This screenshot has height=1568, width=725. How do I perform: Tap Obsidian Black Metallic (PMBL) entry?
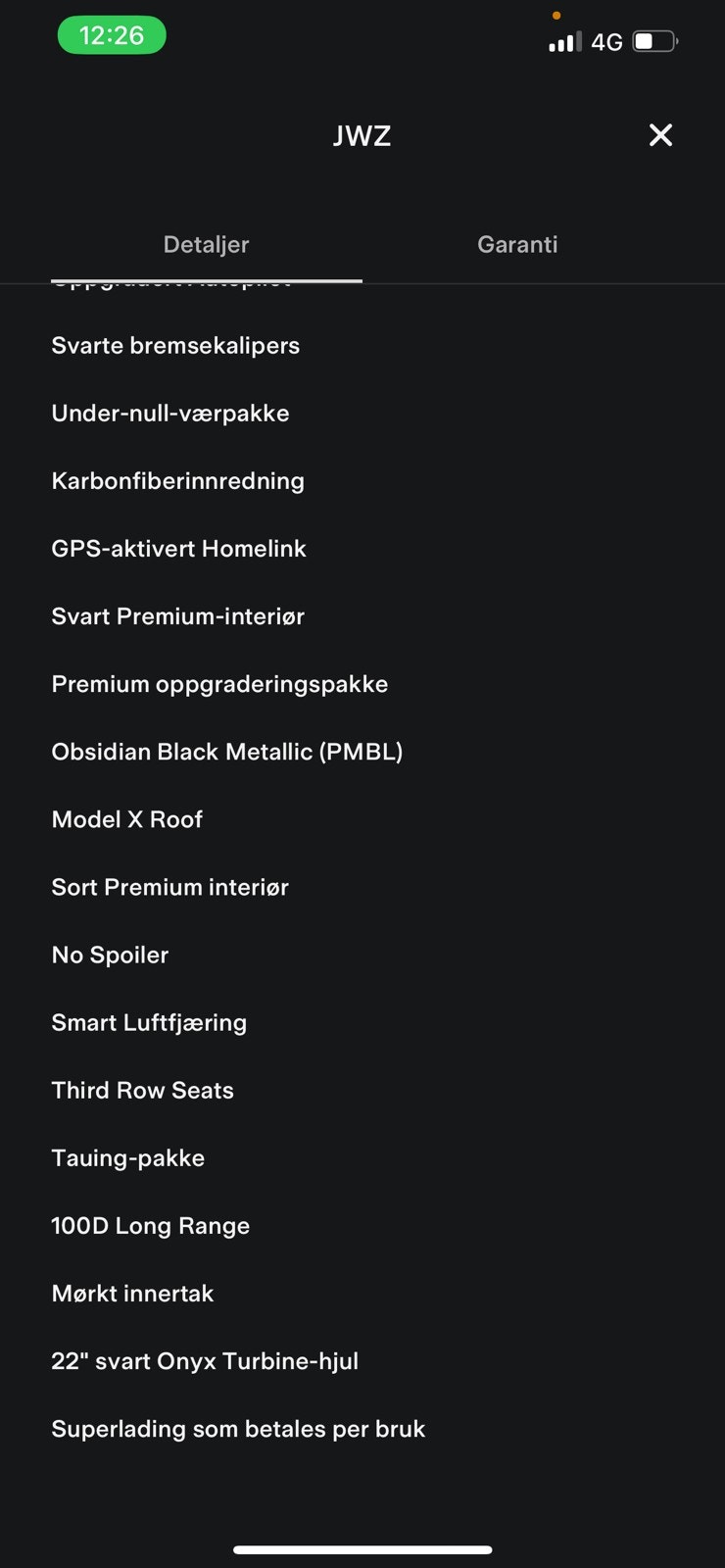(x=227, y=752)
